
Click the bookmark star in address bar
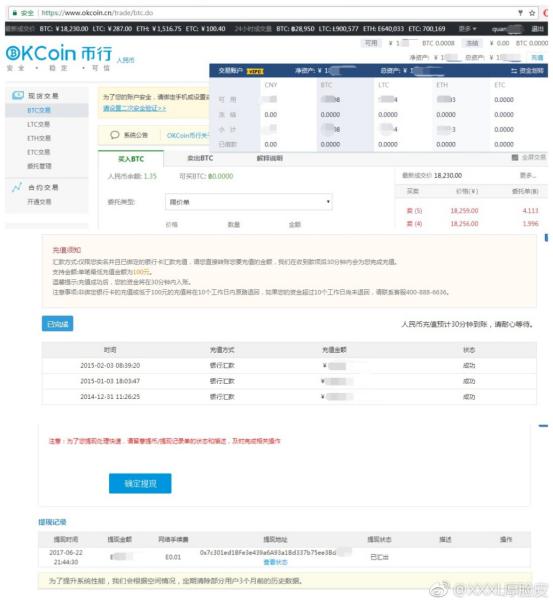coord(532,13)
